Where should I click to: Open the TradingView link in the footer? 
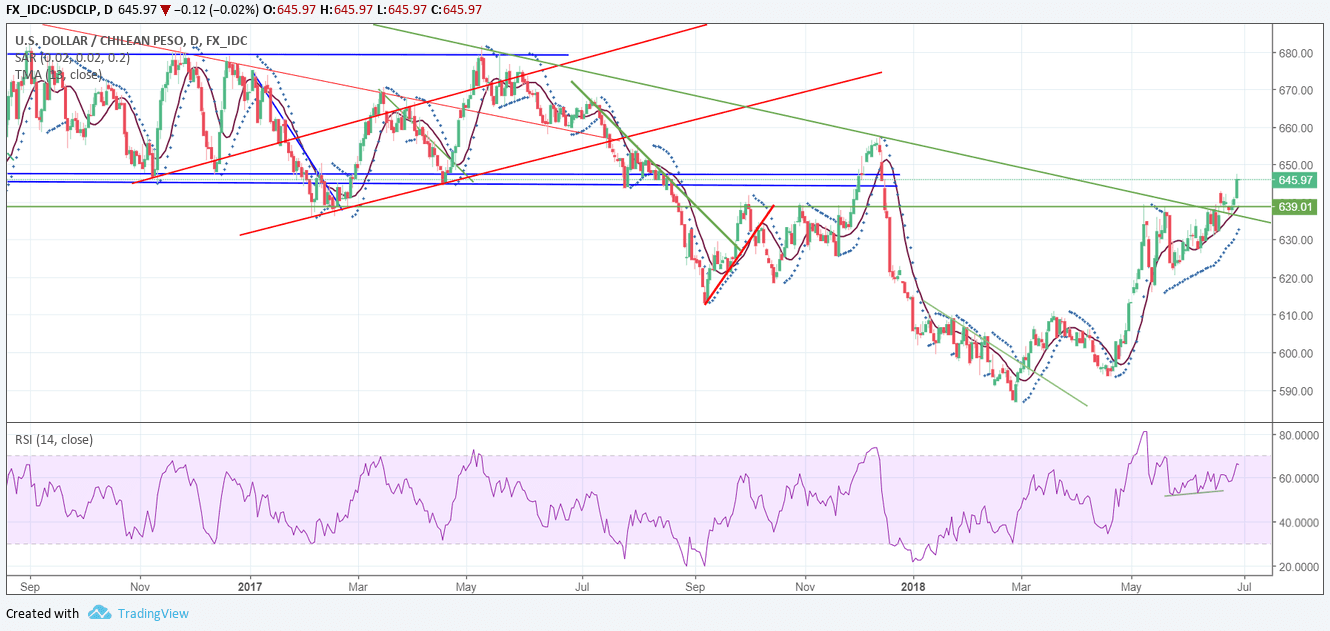[x=151, y=613]
